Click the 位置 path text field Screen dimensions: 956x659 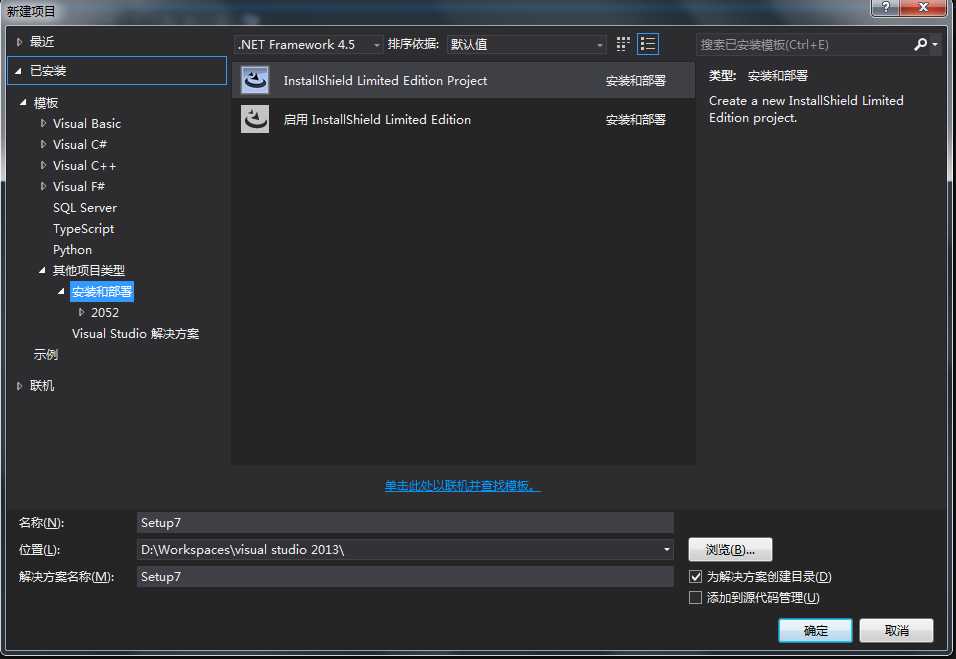tap(399, 549)
